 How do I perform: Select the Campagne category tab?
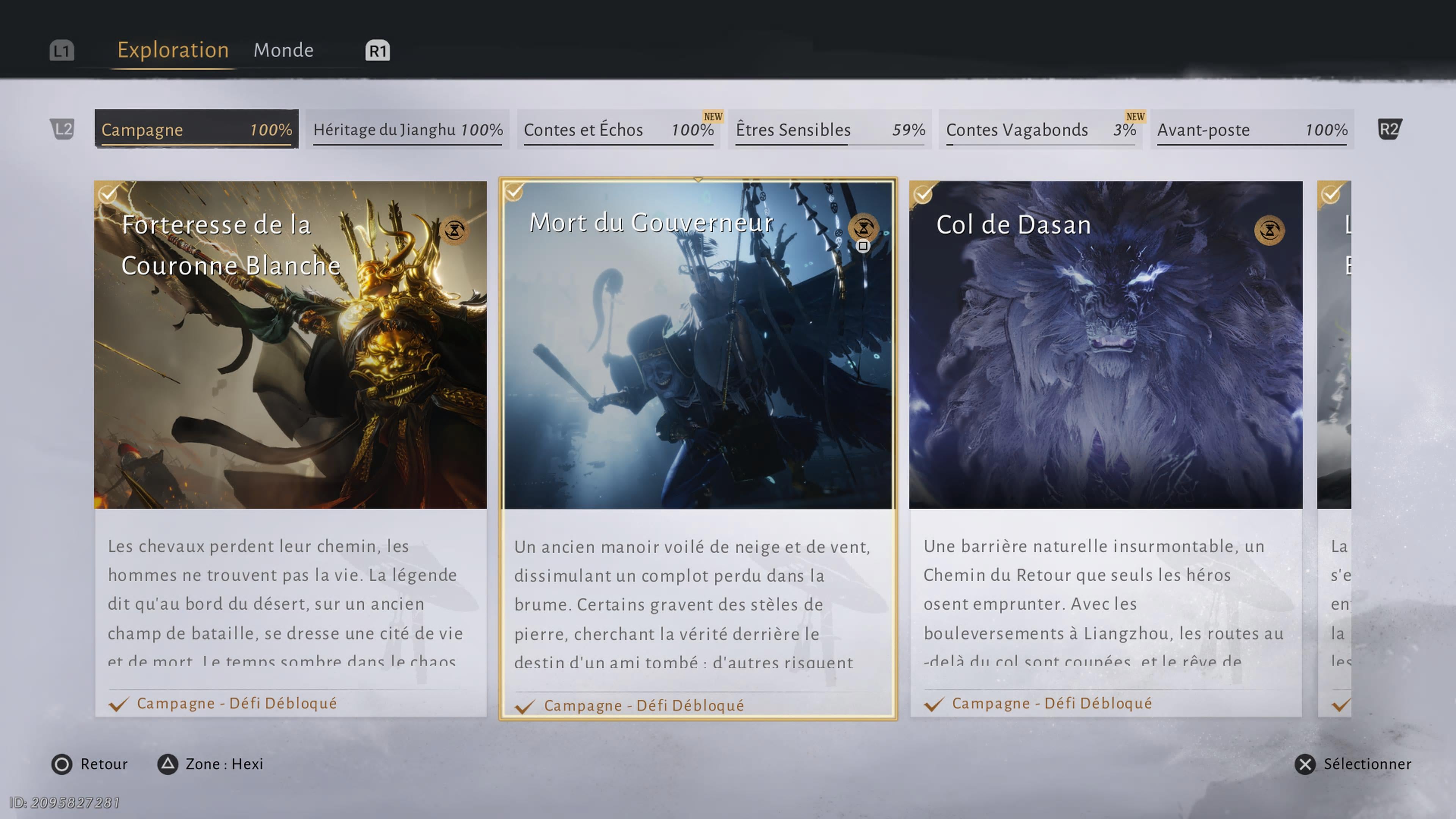[196, 129]
